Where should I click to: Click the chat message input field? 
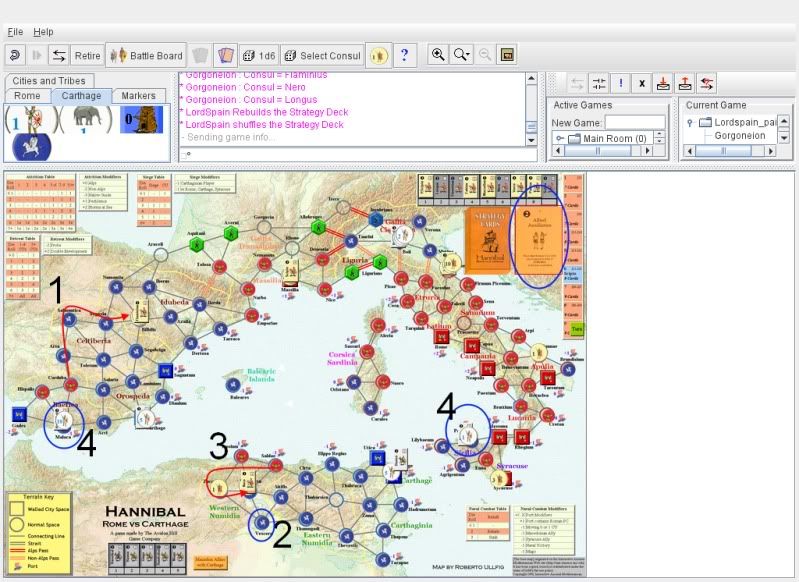(358, 154)
